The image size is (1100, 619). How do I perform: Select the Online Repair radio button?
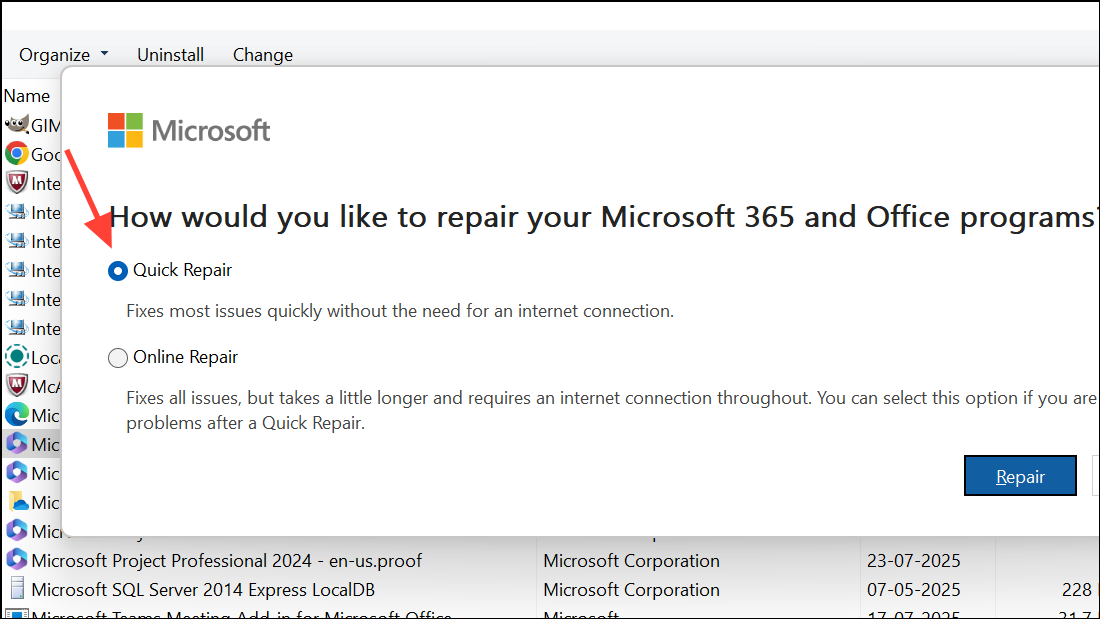(118, 357)
